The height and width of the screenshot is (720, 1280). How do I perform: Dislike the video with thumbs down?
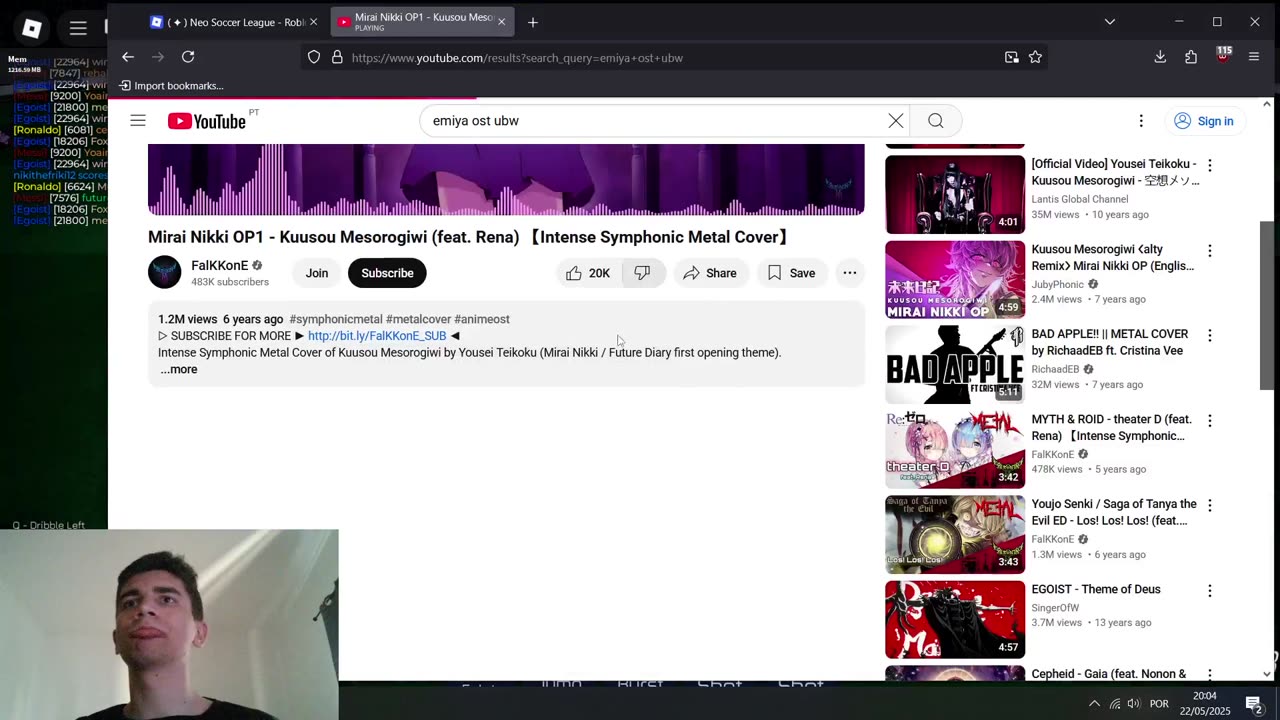coord(643,273)
